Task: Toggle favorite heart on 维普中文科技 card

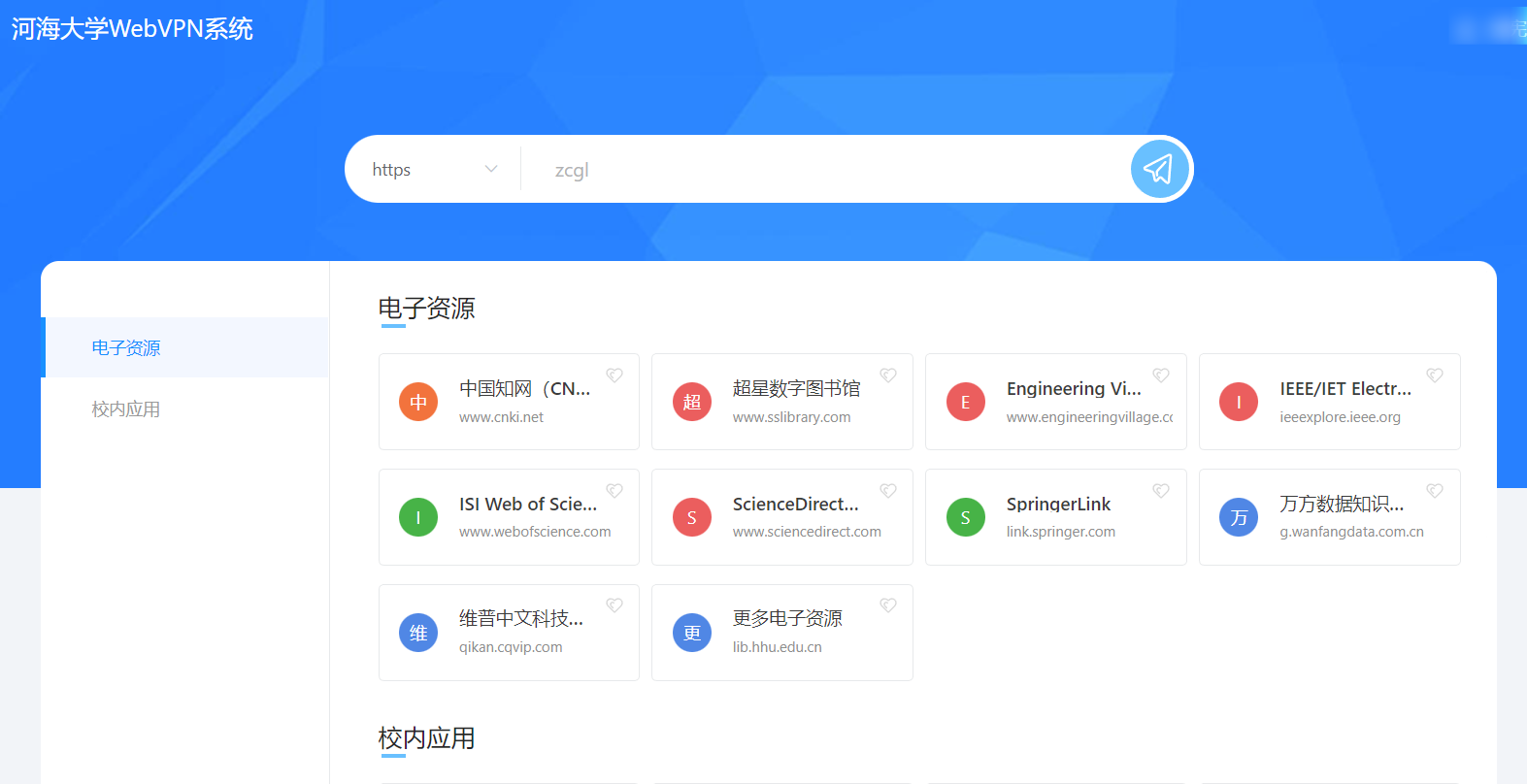Action: coord(614,605)
